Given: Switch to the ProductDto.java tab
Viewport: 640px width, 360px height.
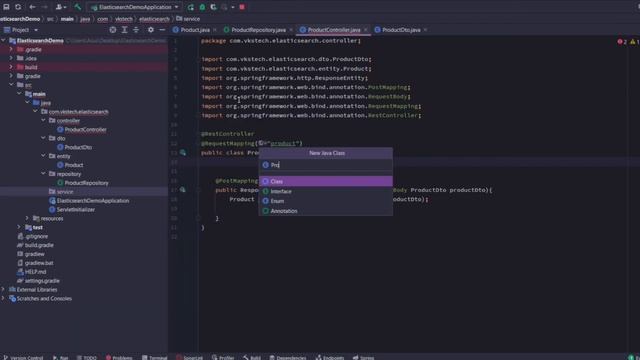Looking at the screenshot, I should click(x=401, y=30).
